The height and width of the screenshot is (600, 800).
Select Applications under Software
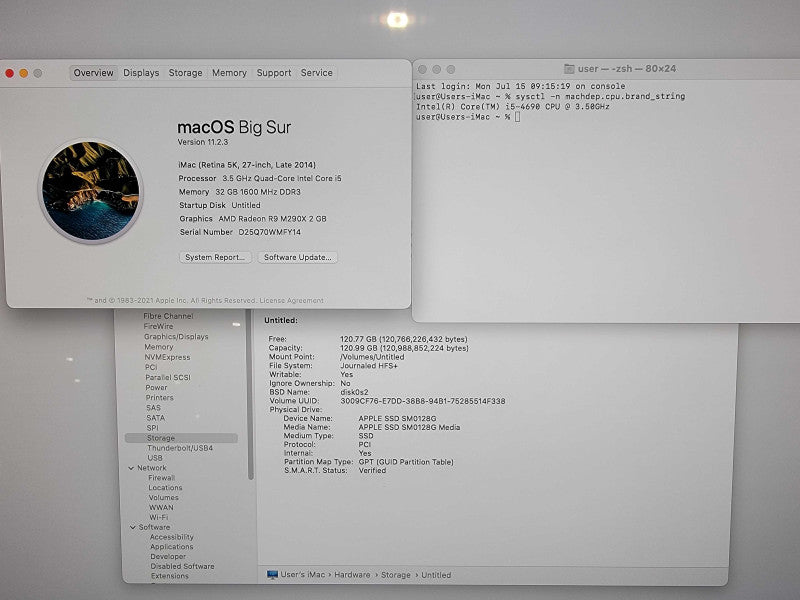171,547
